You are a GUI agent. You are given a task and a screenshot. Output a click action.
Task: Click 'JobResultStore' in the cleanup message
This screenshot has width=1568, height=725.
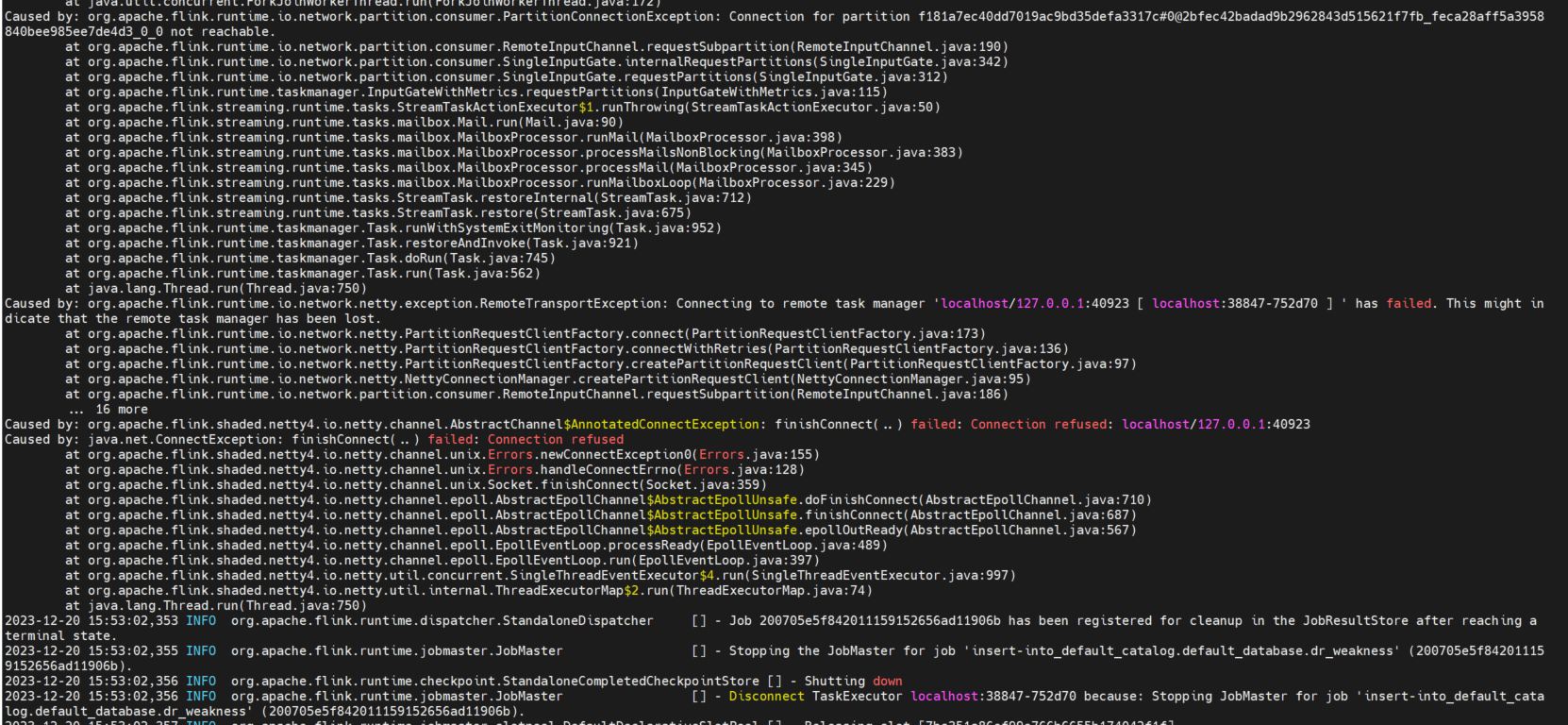(1356, 620)
